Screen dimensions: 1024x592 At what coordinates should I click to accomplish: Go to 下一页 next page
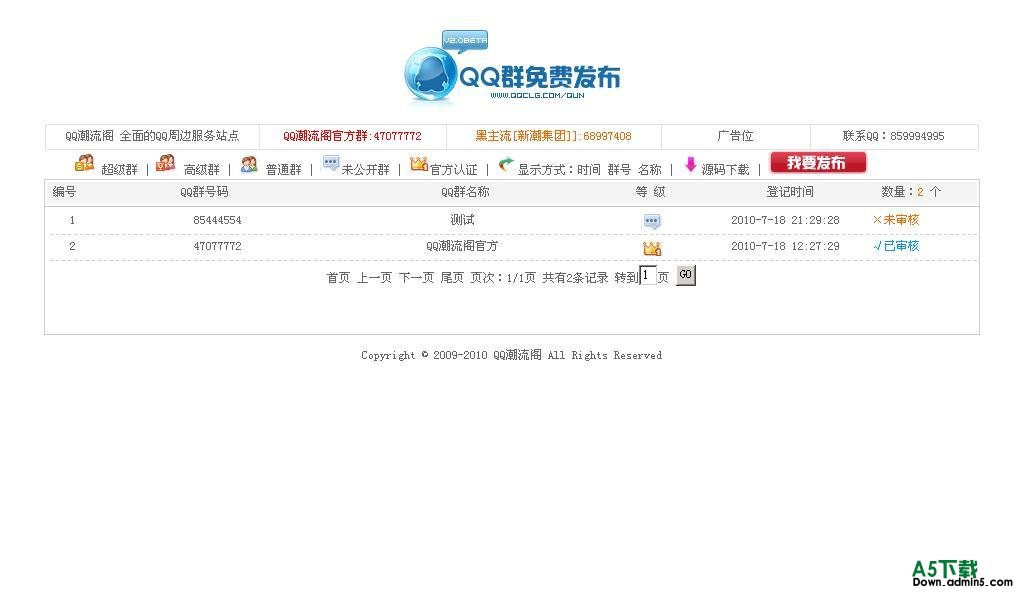coord(417,278)
